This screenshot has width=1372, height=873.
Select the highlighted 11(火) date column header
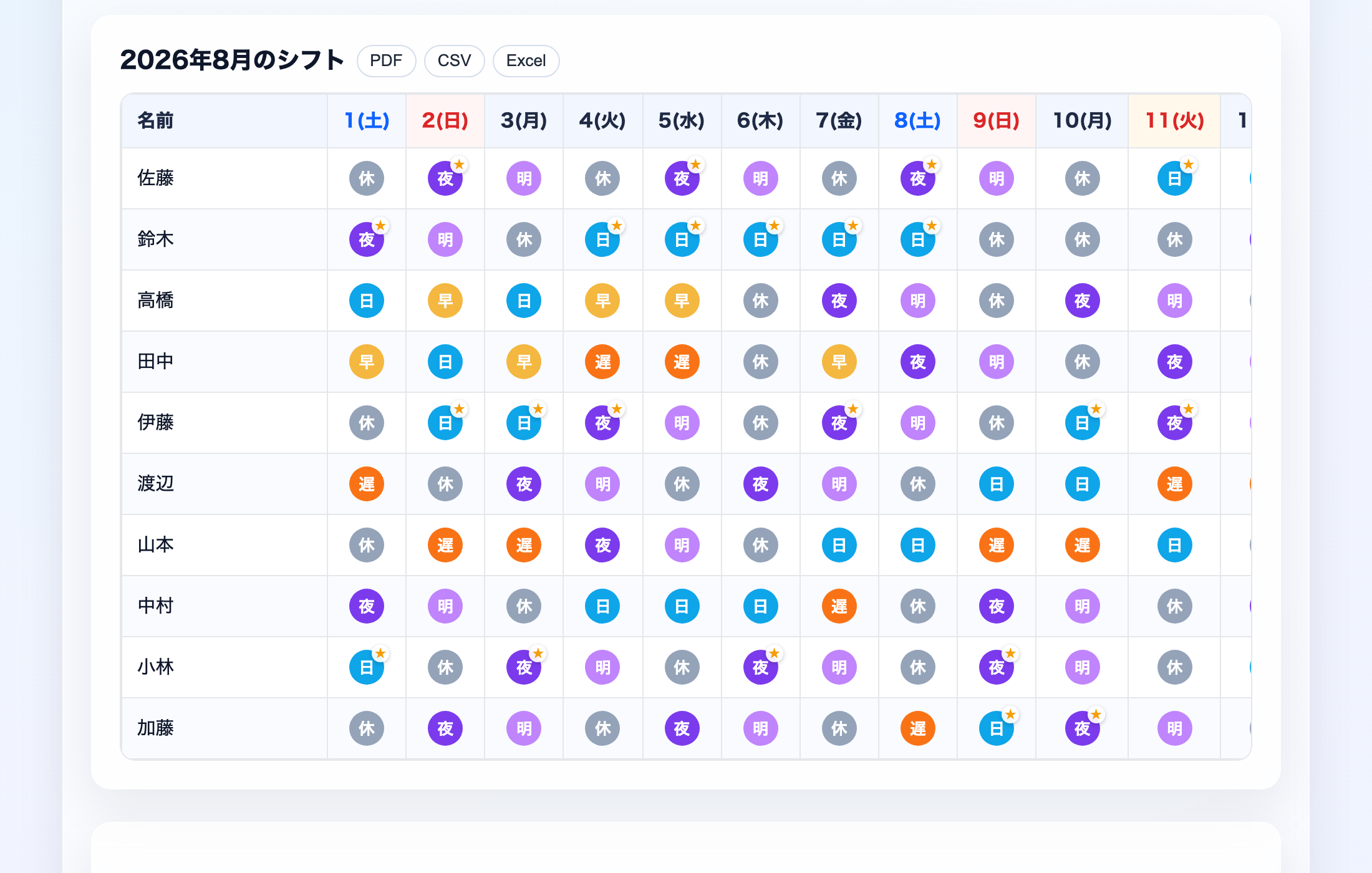click(x=1174, y=120)
